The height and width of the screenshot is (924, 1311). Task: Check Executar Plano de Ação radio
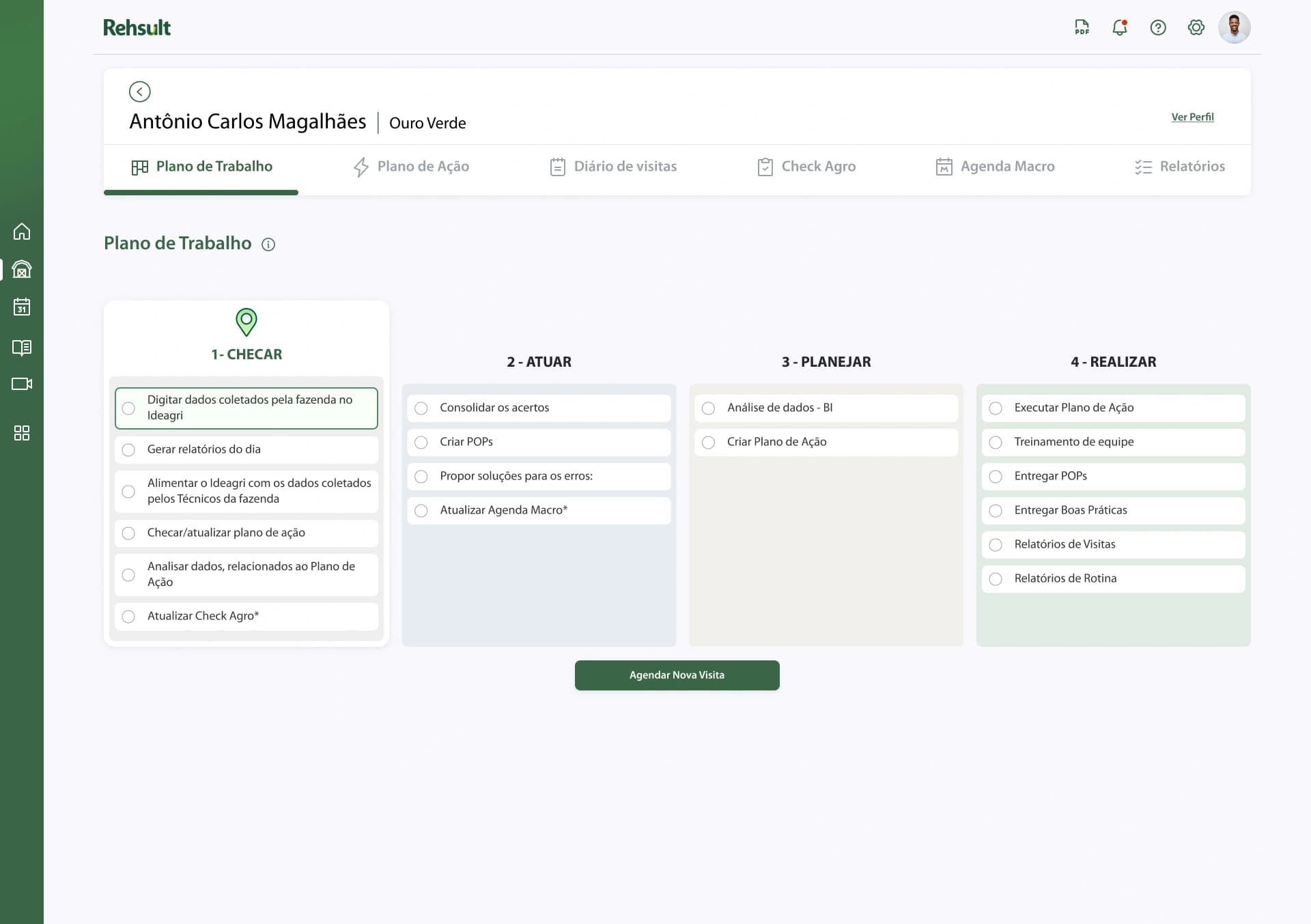pos(996,408)
